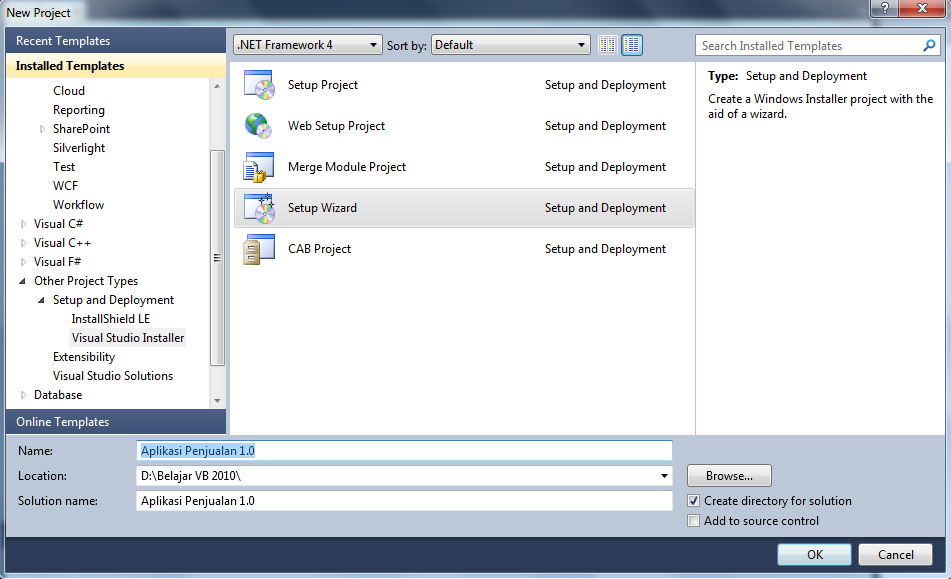The height and width of the screenshot is (579, 951).
Task: Select the Setup Project template name
Action: [323, 85]
